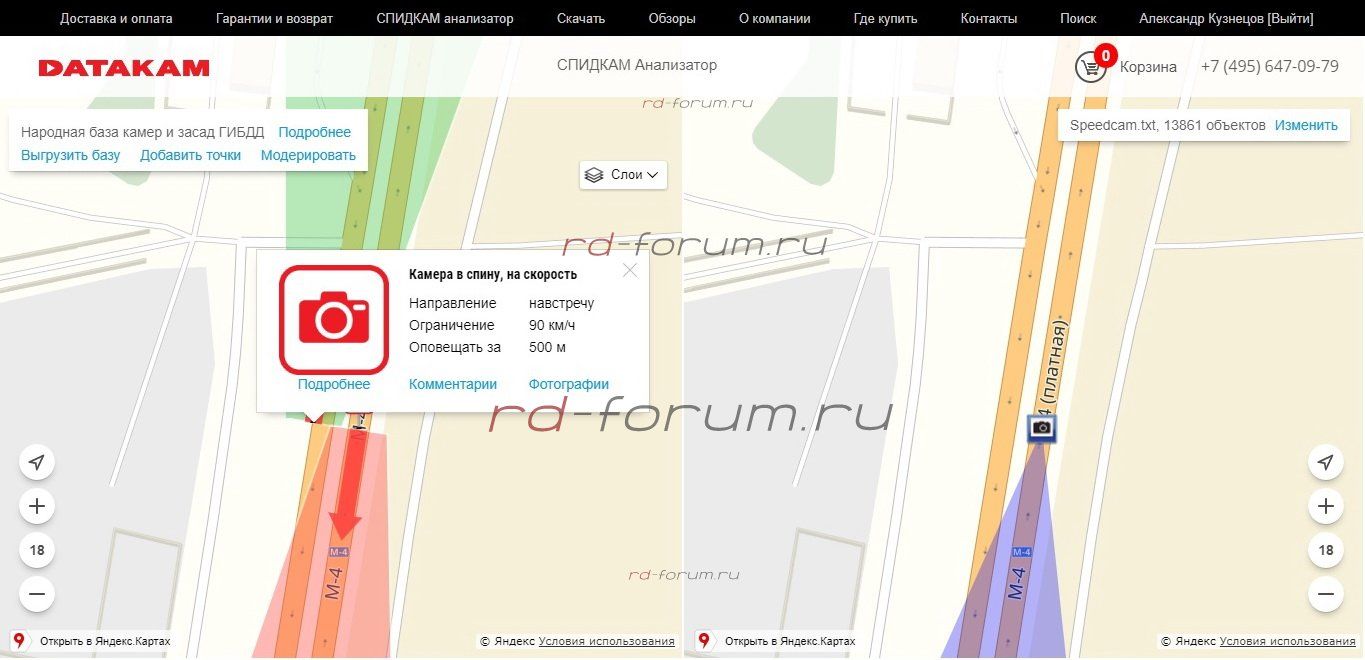This screenshot has width=1365, height=660.
Task: Open the Скачать menu item
Action: 581,18
